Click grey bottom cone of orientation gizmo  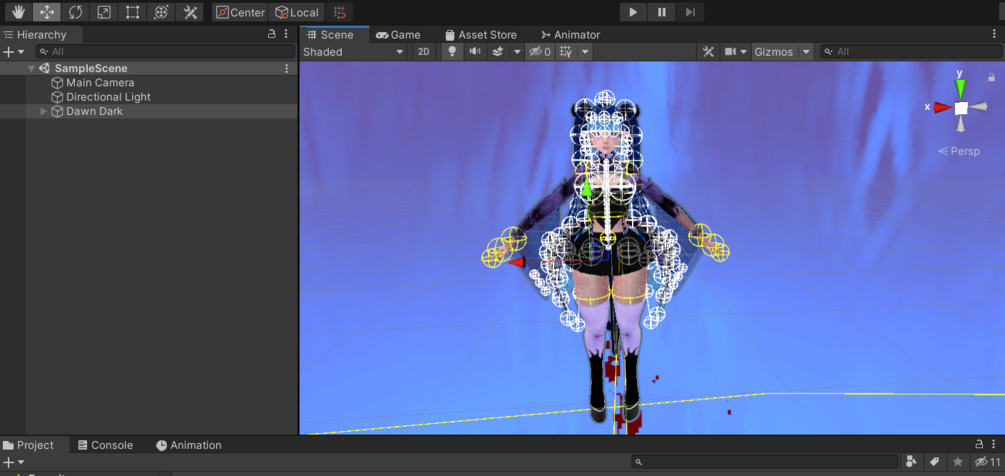(x=960, y=125)
